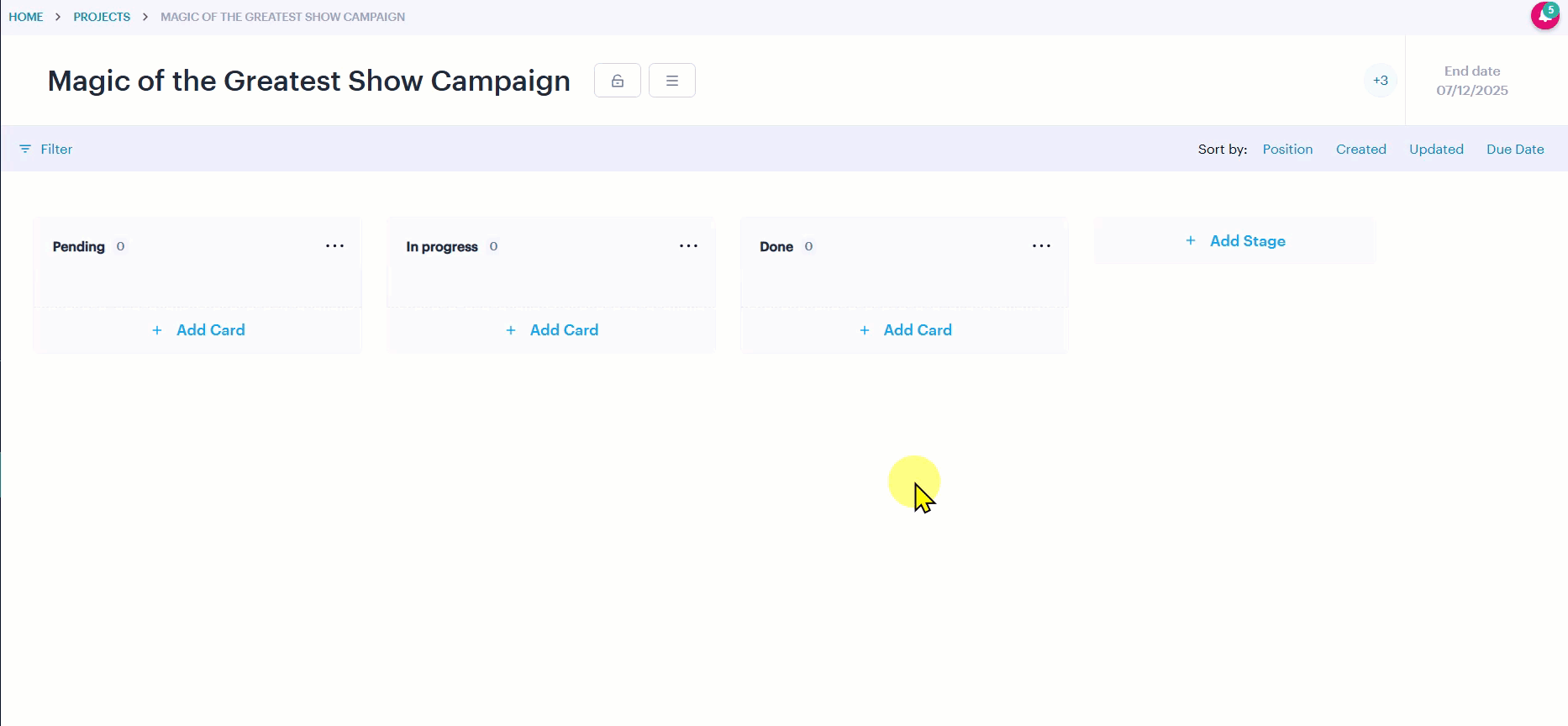This screenshot has height=726, width=1568.
Task: Open the notifications bell icon
Action: click(1544, 15)
